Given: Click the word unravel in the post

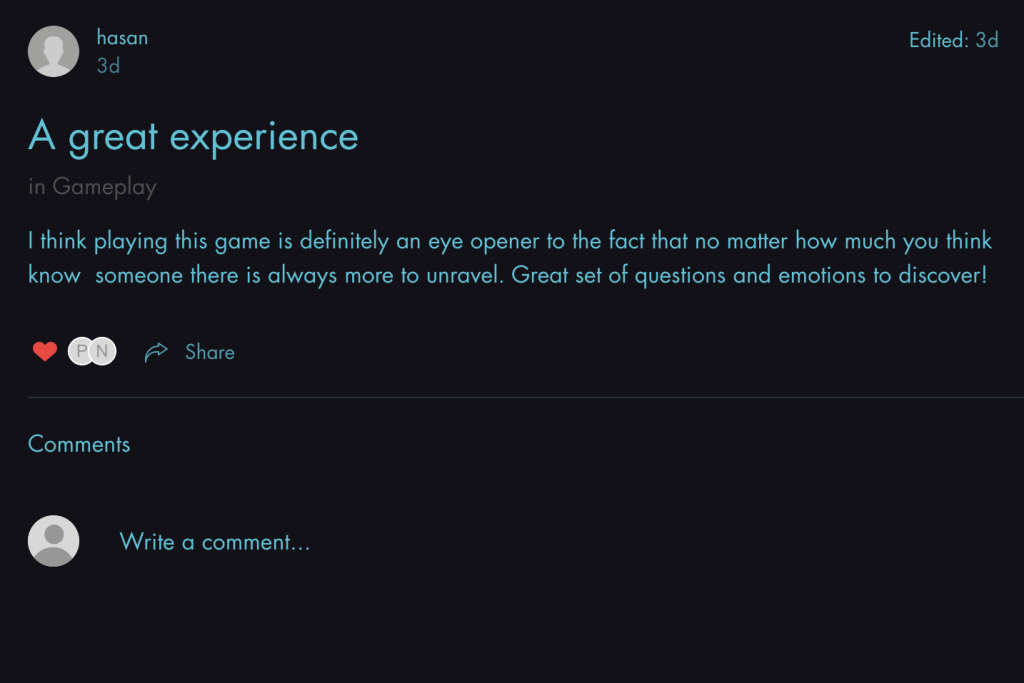Looking at the screenshot, I should [465, 275].
